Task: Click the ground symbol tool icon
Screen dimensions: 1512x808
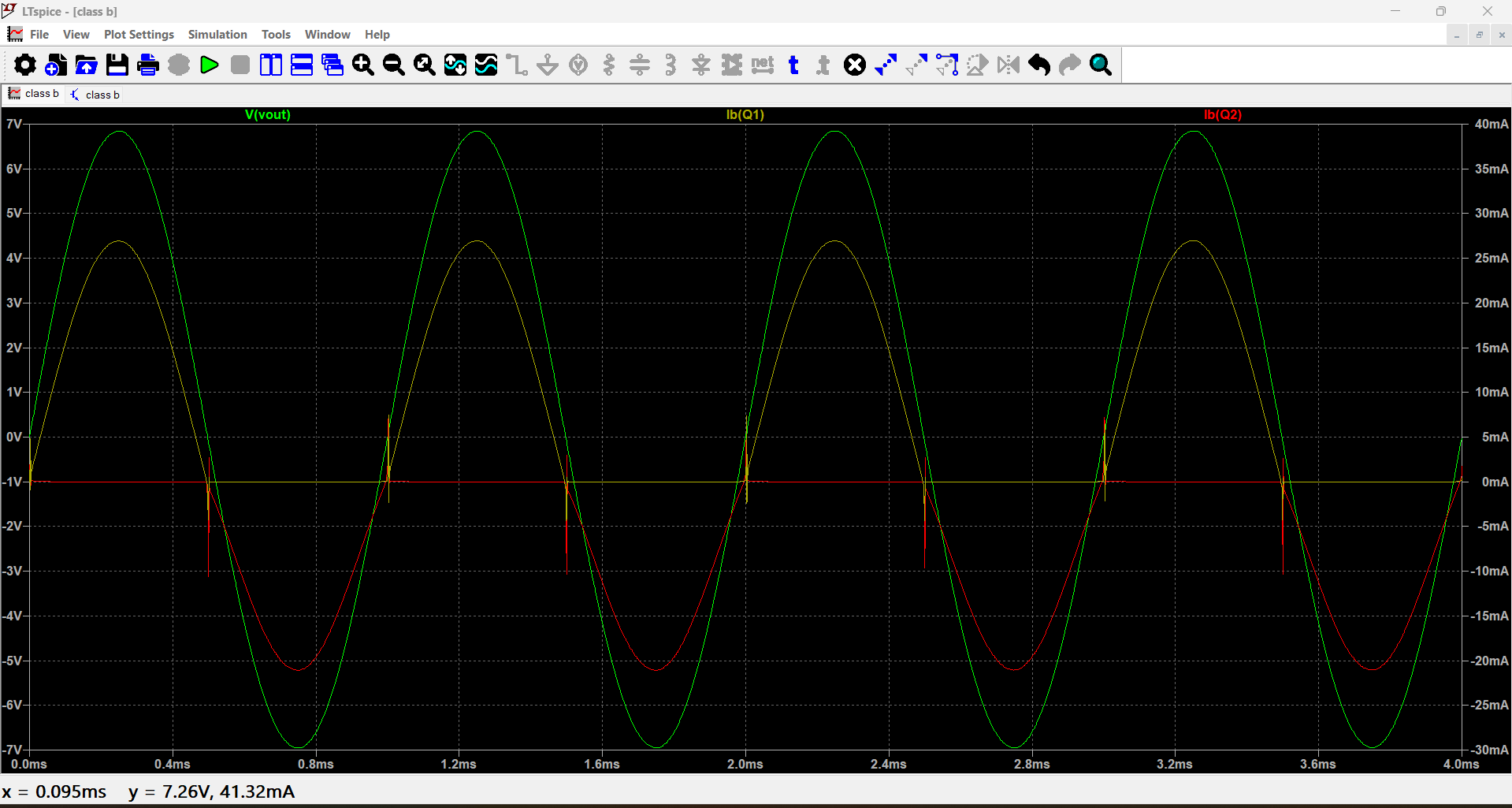Action: click(548, 65)
